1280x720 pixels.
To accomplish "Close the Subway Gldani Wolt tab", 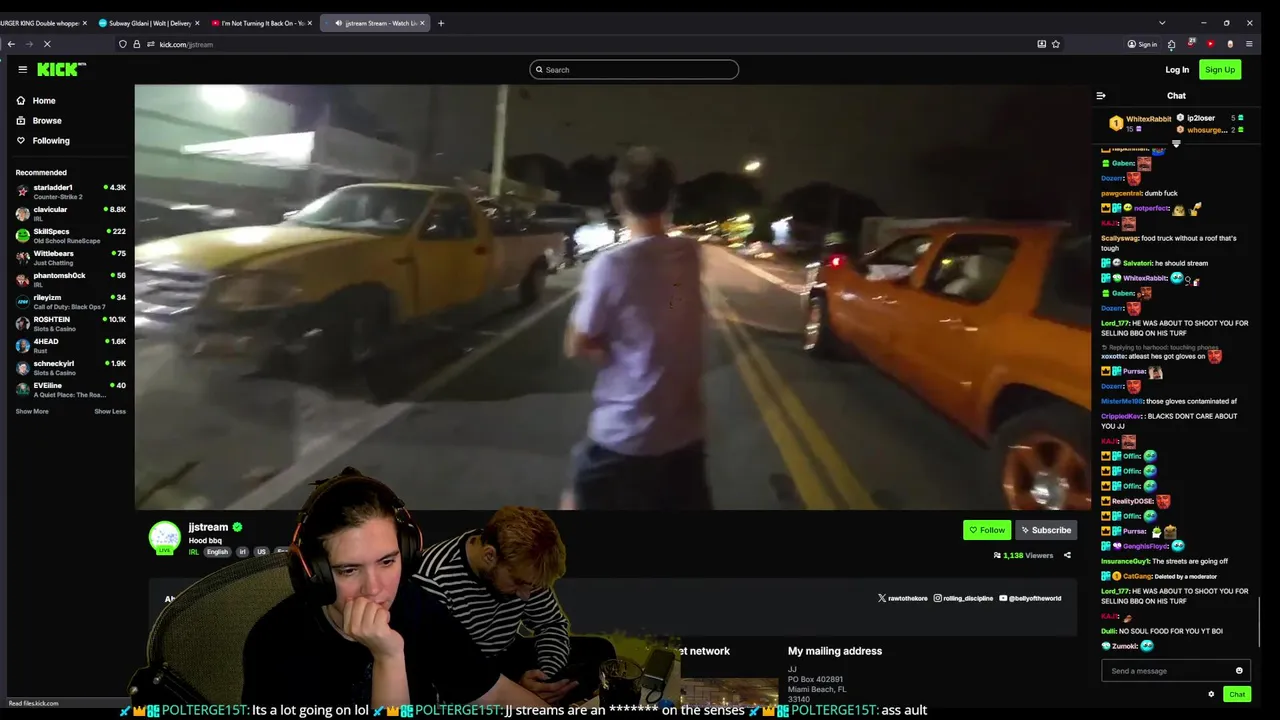I will click(197, 23).
